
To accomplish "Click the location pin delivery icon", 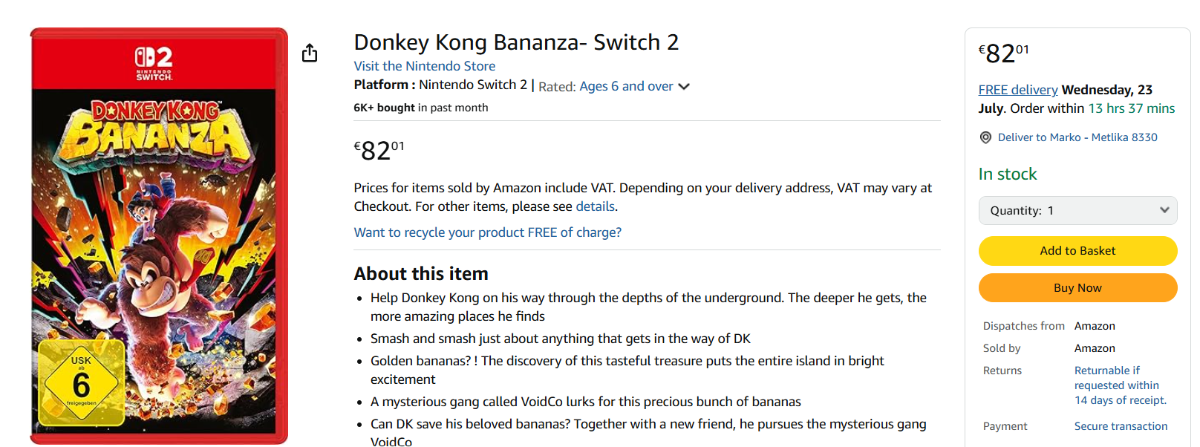I will point(985,137).
